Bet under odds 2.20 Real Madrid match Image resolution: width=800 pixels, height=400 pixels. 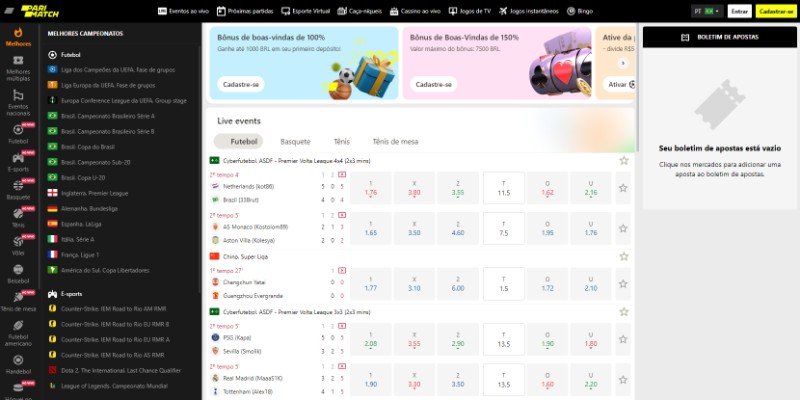pyautogui.click(x=591, y=380)
